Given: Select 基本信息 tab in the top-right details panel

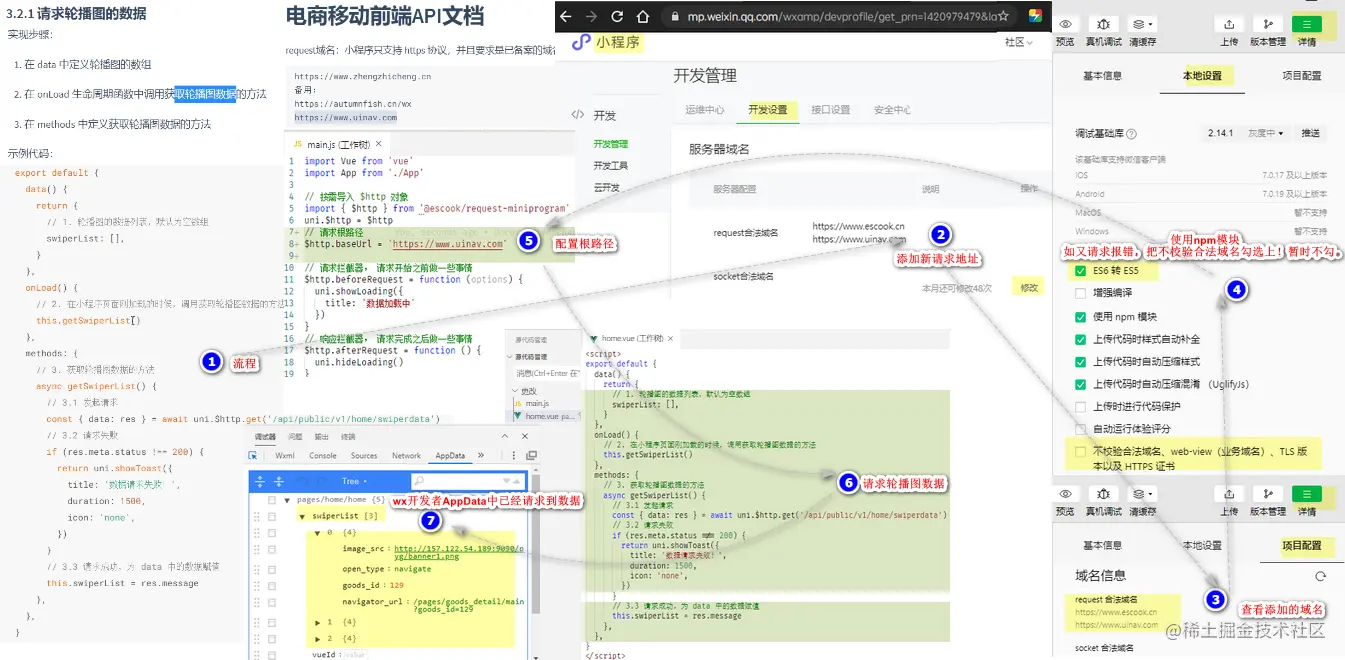Looking at the screenshot, I should click(x=1103, y=75).
